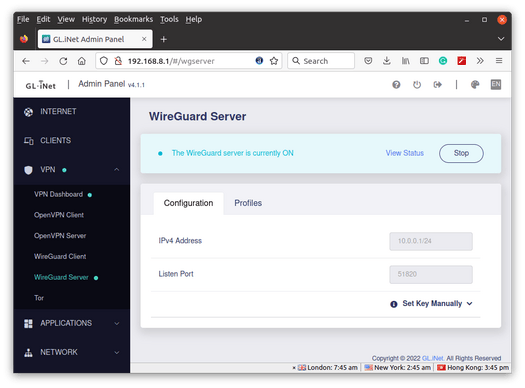The width and height of the screenshot is (525, 388).
Task: Expand the NETWORK sidebar section
Action: click(72, 353)
